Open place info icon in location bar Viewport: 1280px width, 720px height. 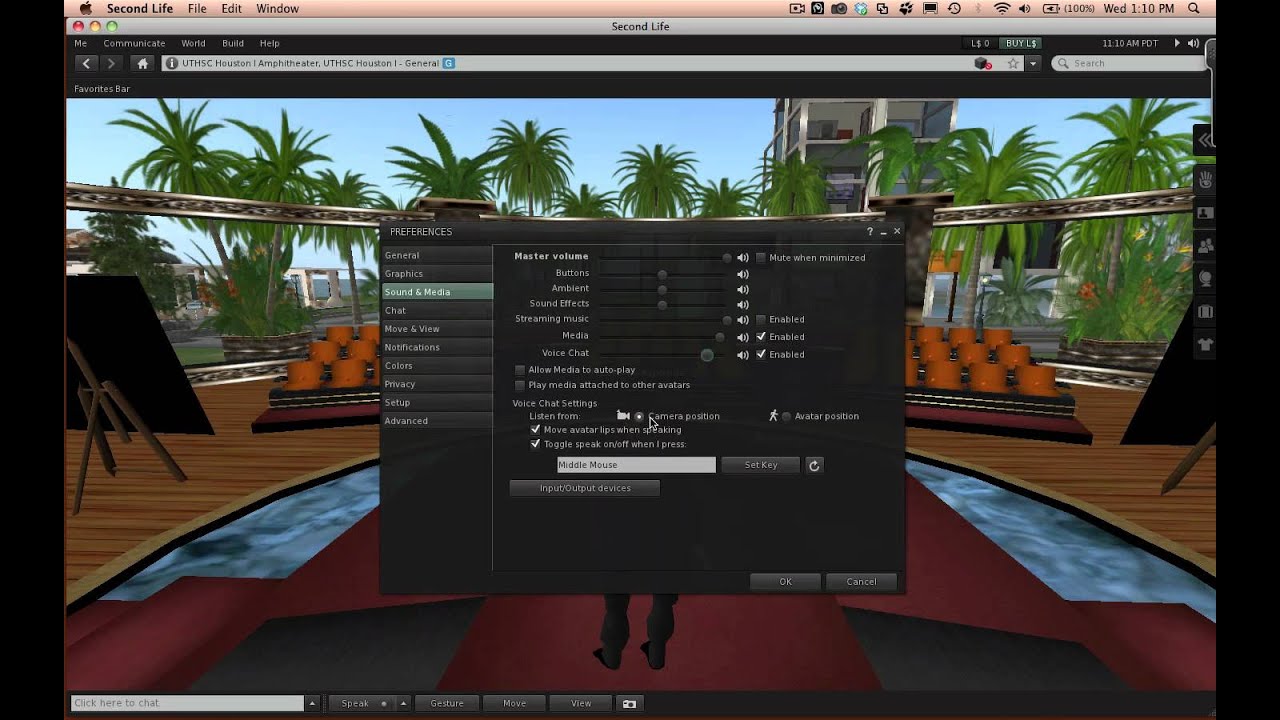(x=172, y=63)
